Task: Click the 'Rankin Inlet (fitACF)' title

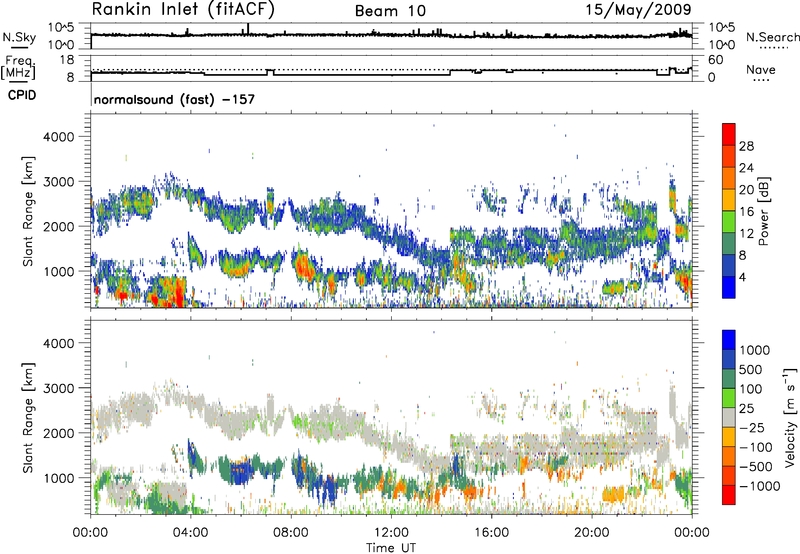Action: [183, 9]
